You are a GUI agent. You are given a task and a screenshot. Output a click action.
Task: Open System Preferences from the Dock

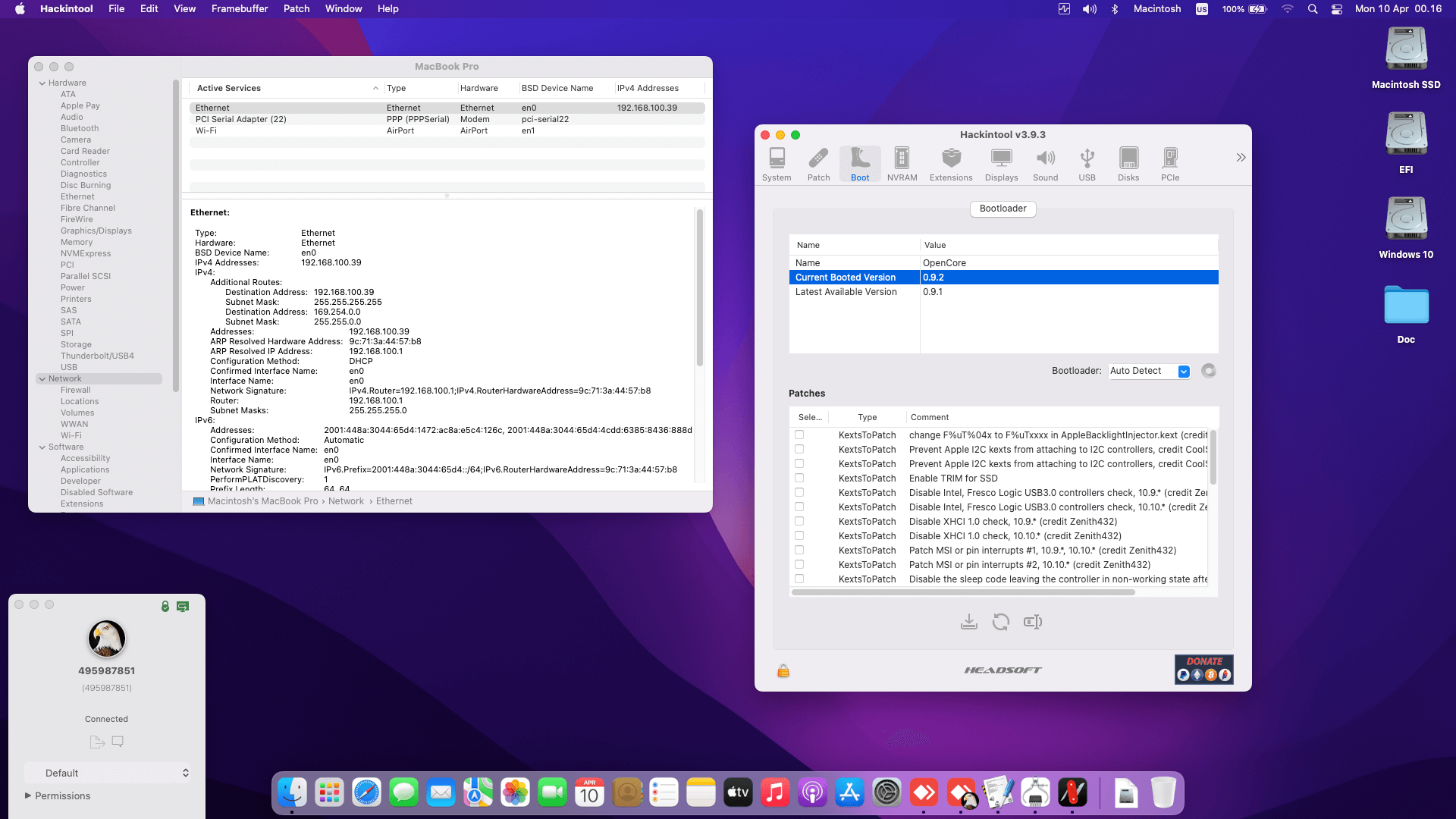(x=886, y=793)
